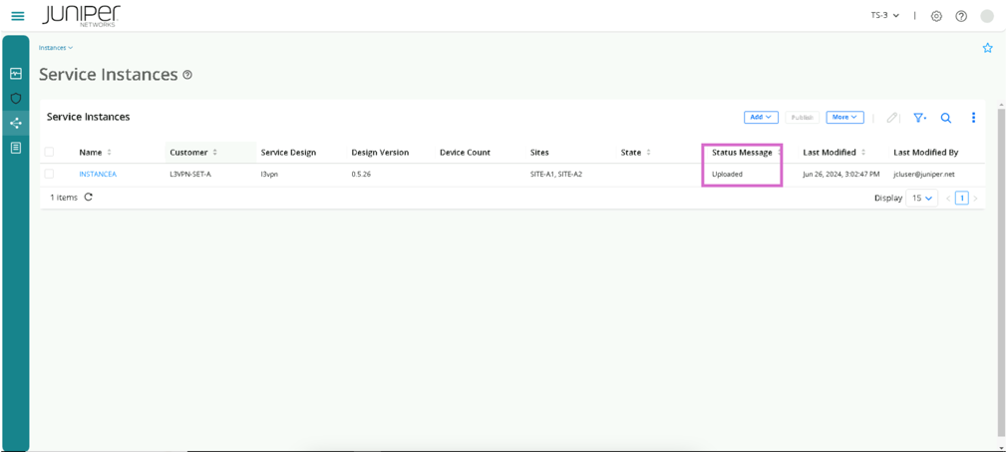Open the INSTANCEA instance link

[x=98, y=174]
